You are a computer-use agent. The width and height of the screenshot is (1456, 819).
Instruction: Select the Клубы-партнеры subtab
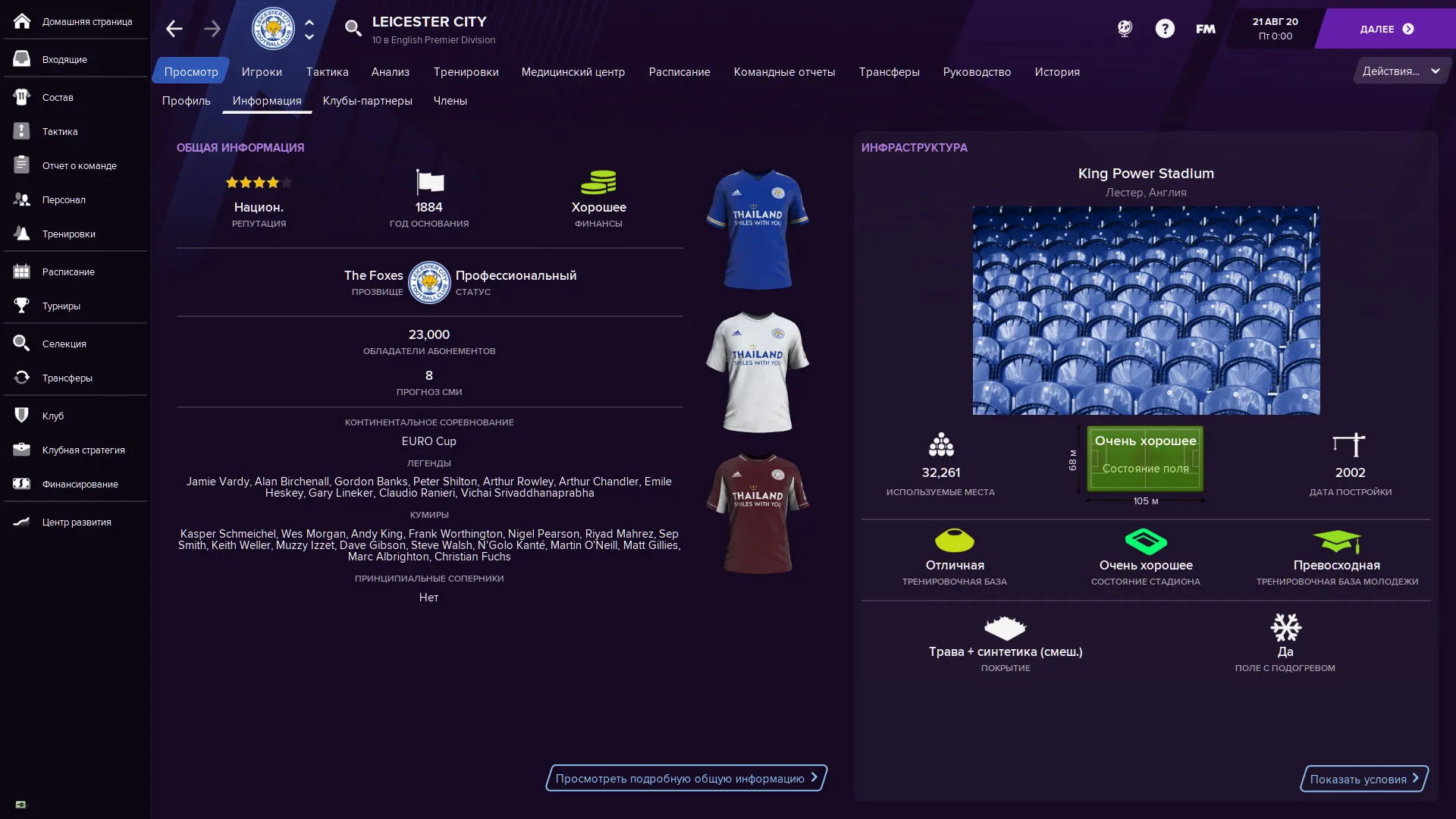pyautogui.click(x=368, y=101)
